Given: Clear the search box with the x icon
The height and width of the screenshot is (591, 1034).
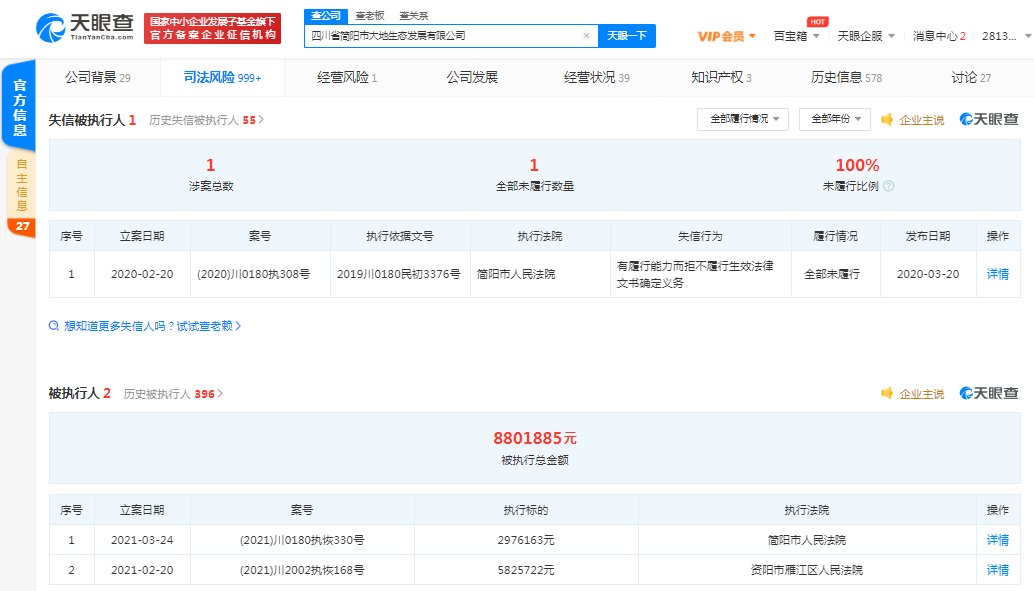Looking at the screenshot, I should [x=586, y=36].
